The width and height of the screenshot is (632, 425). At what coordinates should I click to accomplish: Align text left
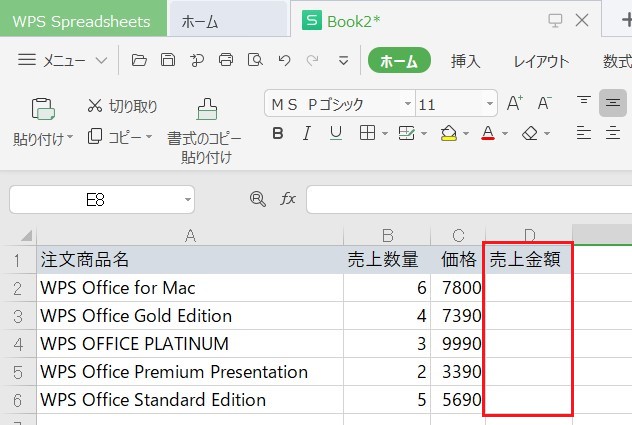click(x=584, y=133)
